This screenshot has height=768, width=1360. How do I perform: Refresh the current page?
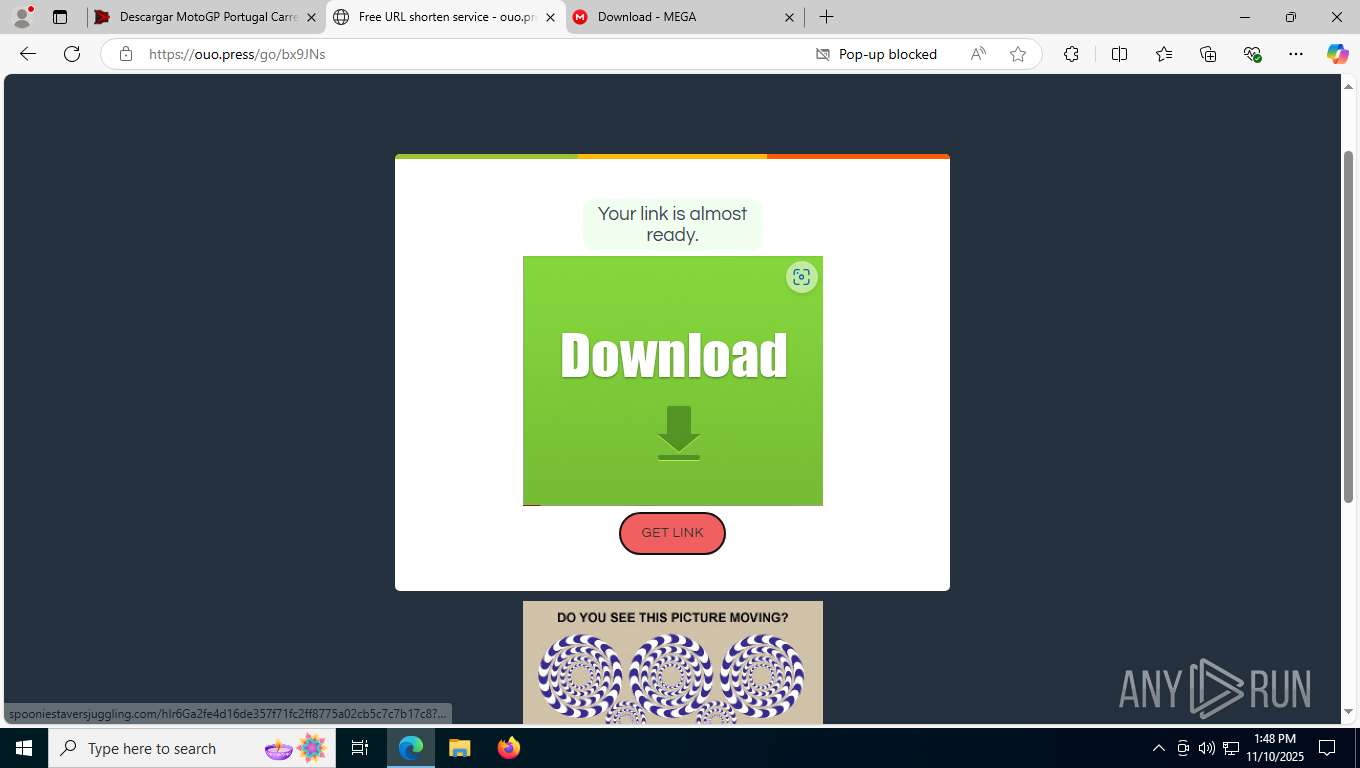pos(72,54)
